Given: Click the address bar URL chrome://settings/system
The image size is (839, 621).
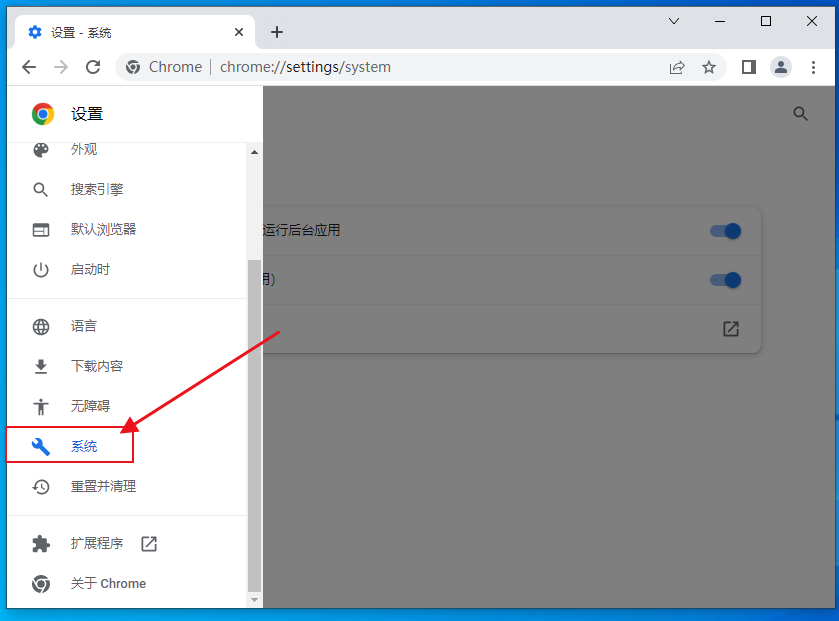Looking at the screenshot, I should tap(305, 67).
